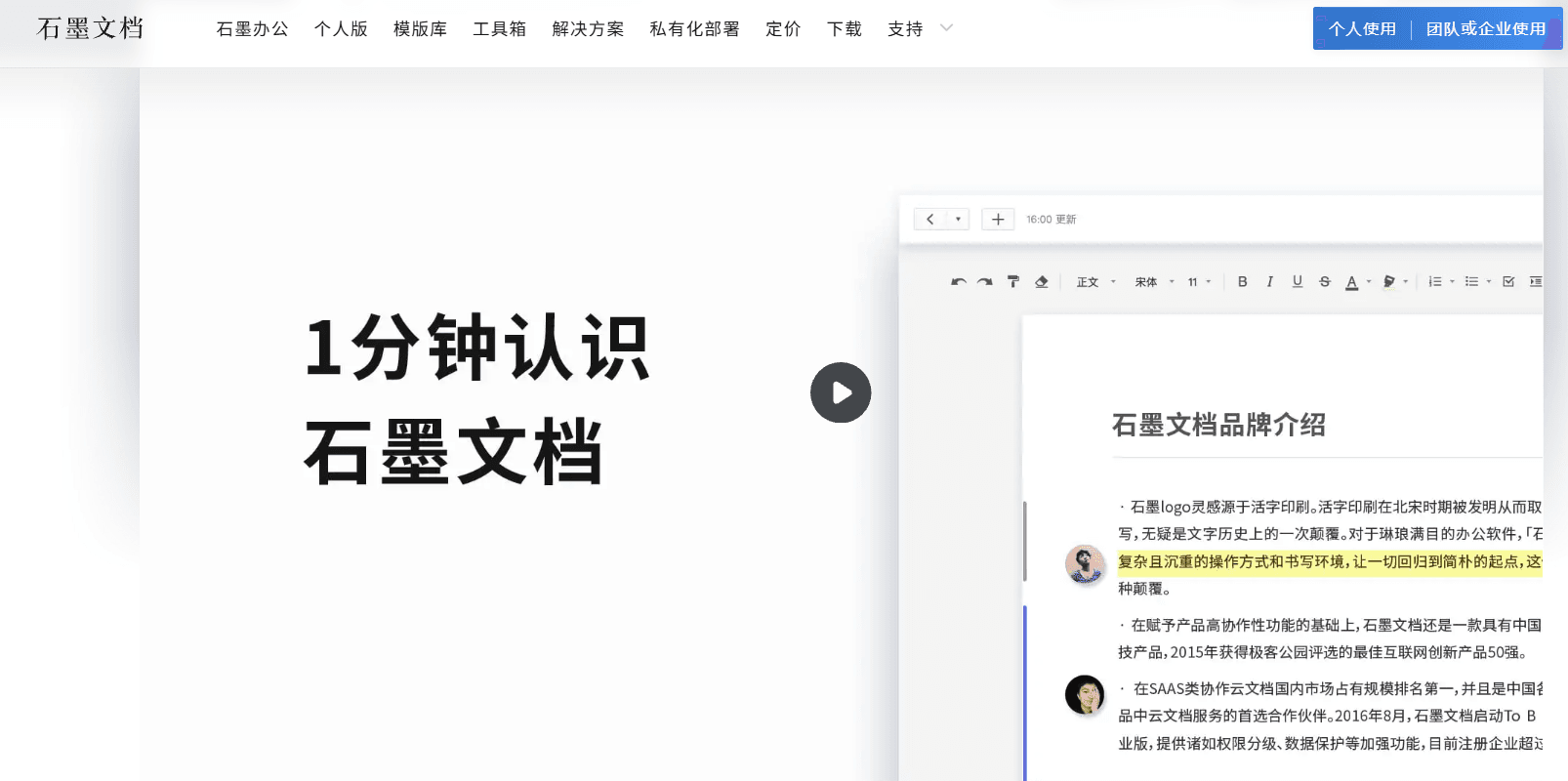Click the 个人使用 button
Image resolution: width=1568 pixels, height=781 pixels.
click(x=1362, y=29)
